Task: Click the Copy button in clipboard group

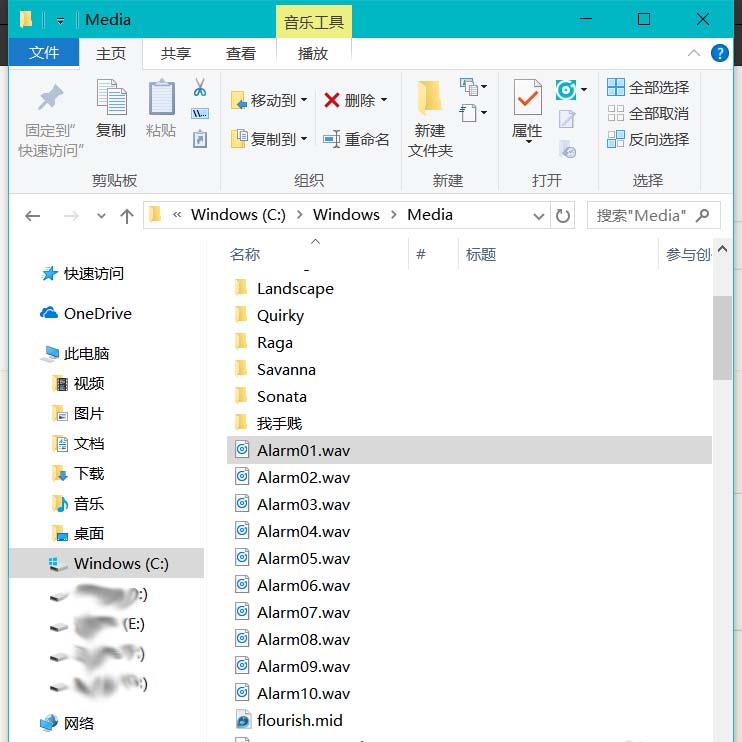Action: 111,108
